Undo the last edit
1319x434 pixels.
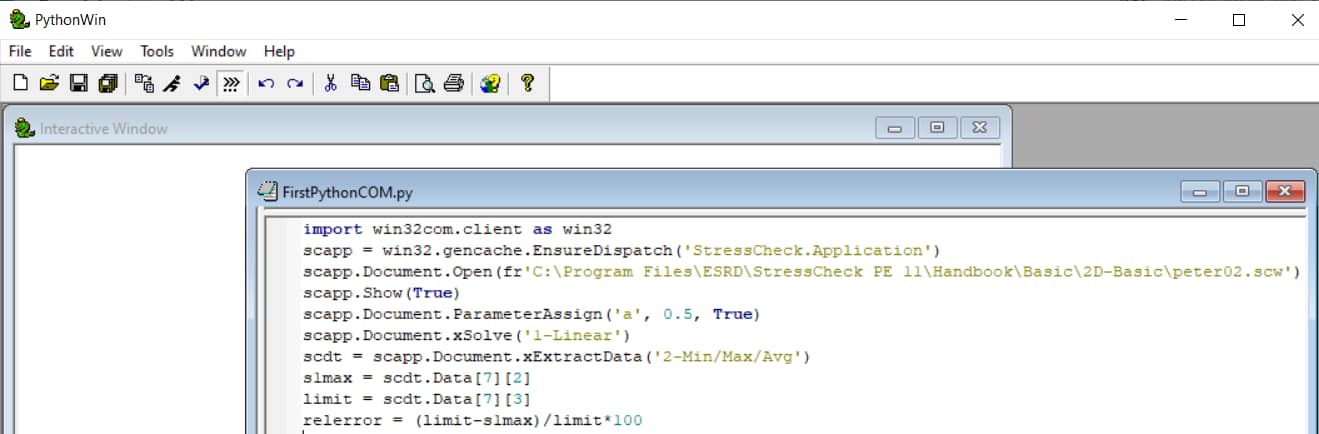click(266, 84)
